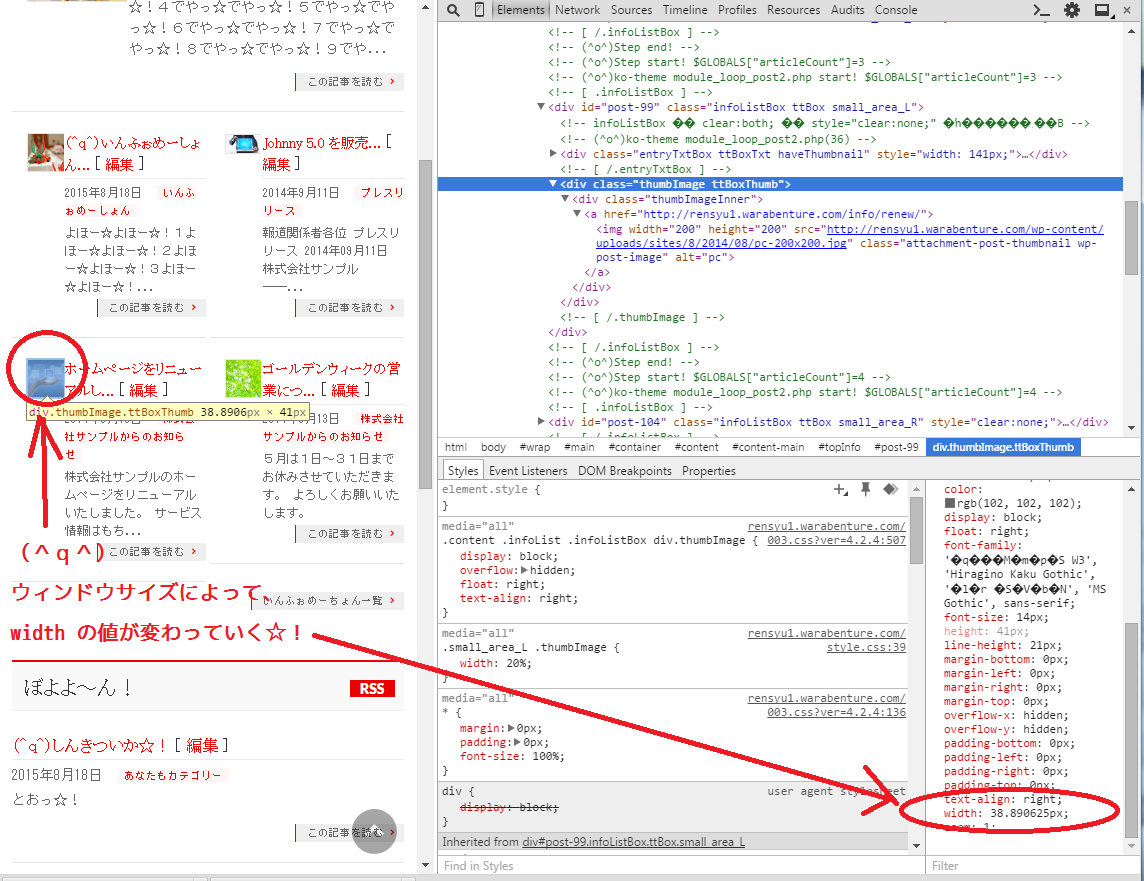The width and height of the screenshot is (1144, 881).
Task: Click the computed styles Filter field
Action: [1025, 866]
